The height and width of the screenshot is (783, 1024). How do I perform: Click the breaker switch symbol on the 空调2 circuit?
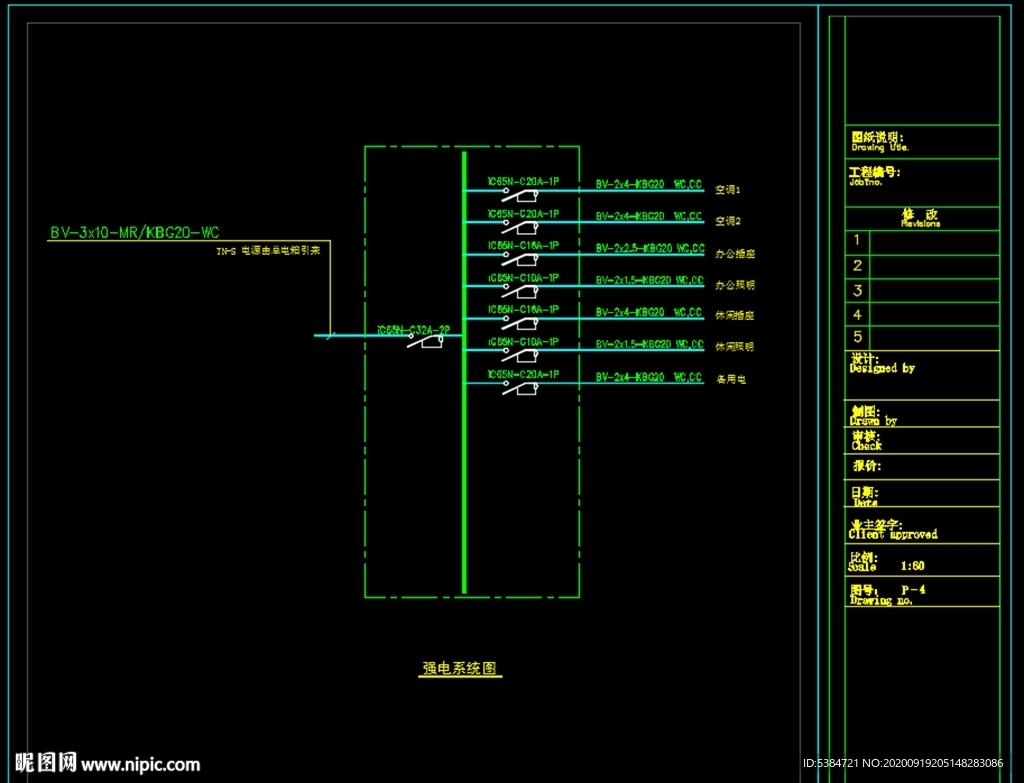pyautogui.click(x=520, y=227)
